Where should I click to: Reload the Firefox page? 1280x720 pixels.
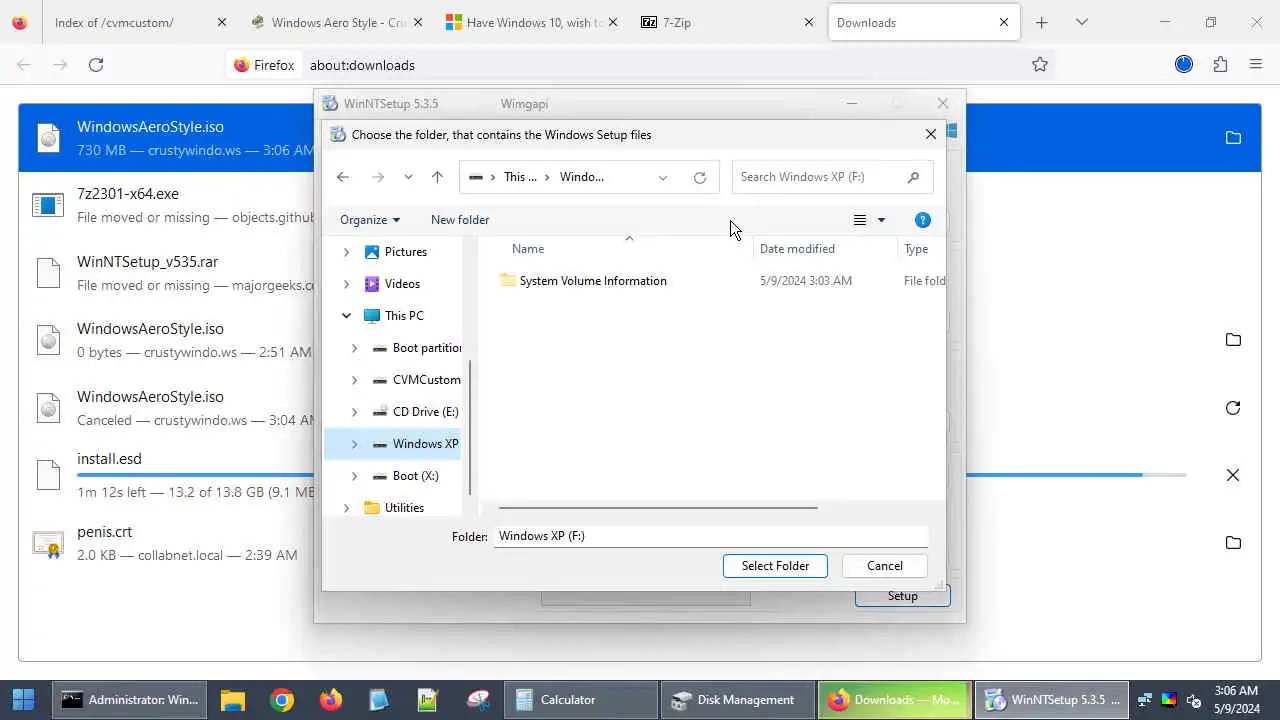pyautogui.click(x=96, y=65)
